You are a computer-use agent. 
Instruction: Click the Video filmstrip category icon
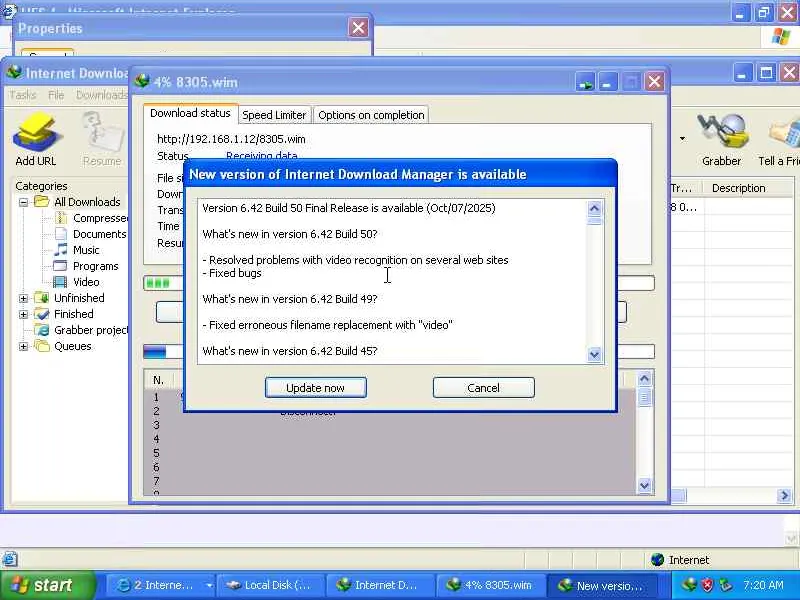[x=60, y=282]
